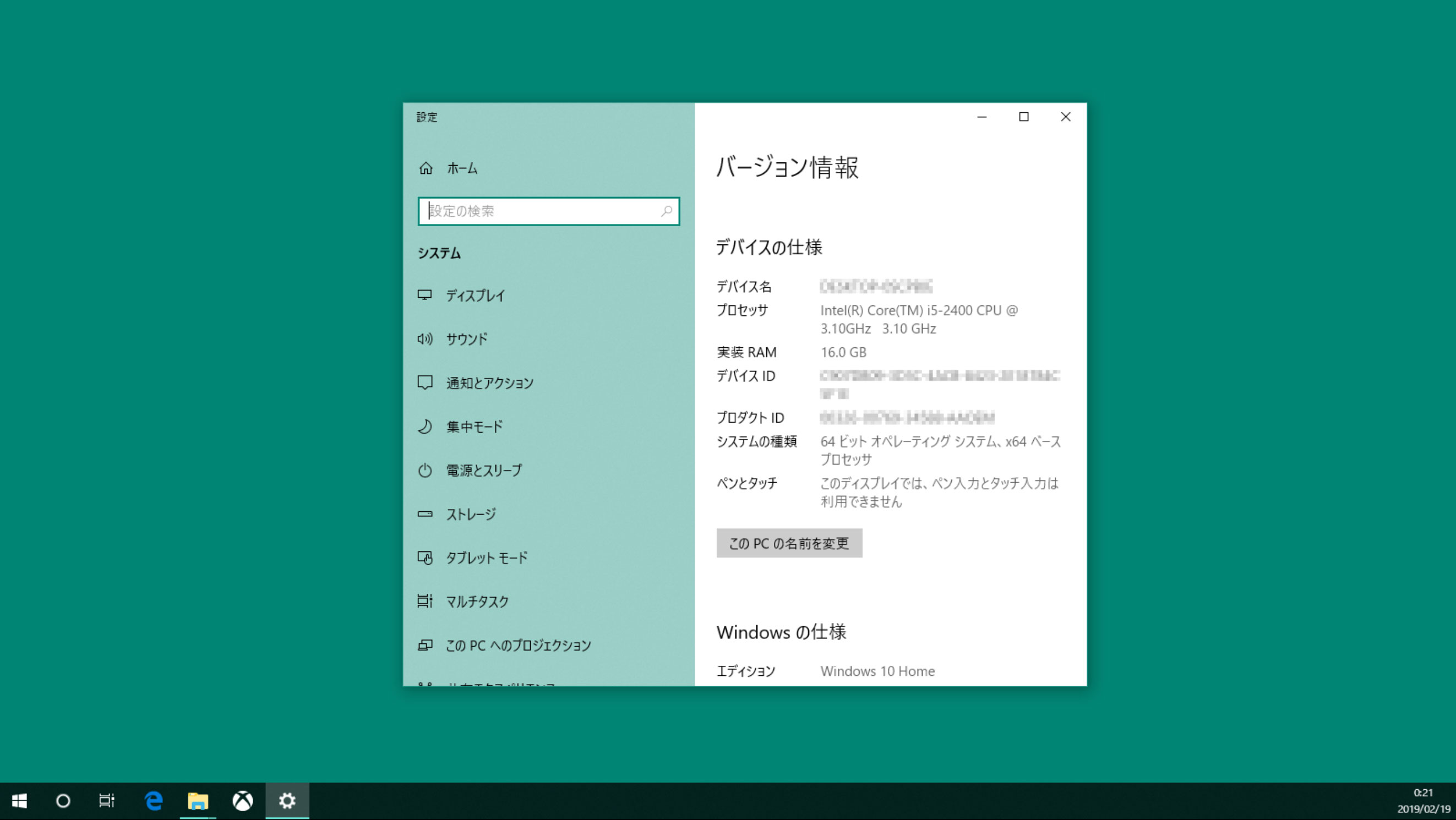Open File Explorer from the taskbar

click(198, 801)
